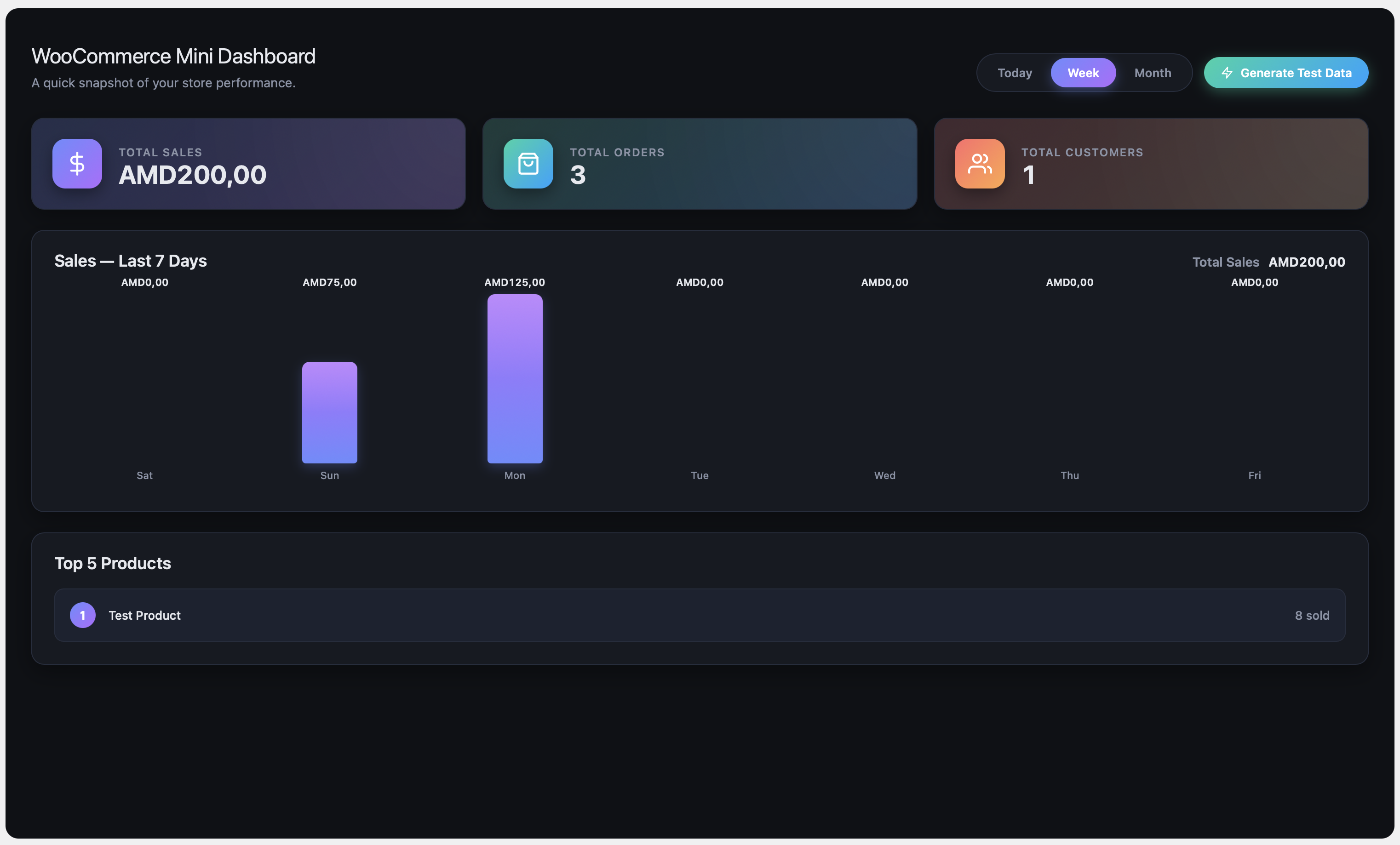Click the Thu day label
This screenshot has height=845, width=1400.
1070,475
